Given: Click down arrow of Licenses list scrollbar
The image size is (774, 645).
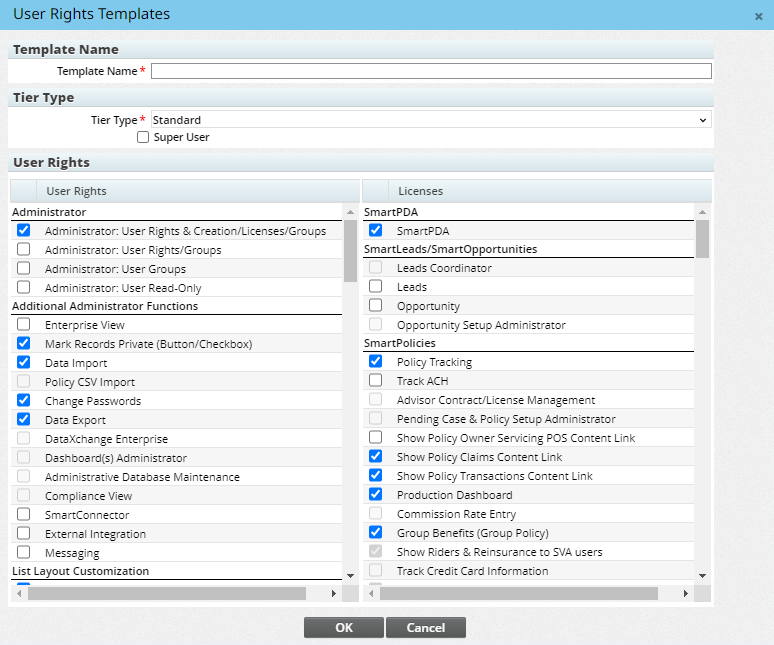Looking at the screenshot, I should click(x=702, y=575).
